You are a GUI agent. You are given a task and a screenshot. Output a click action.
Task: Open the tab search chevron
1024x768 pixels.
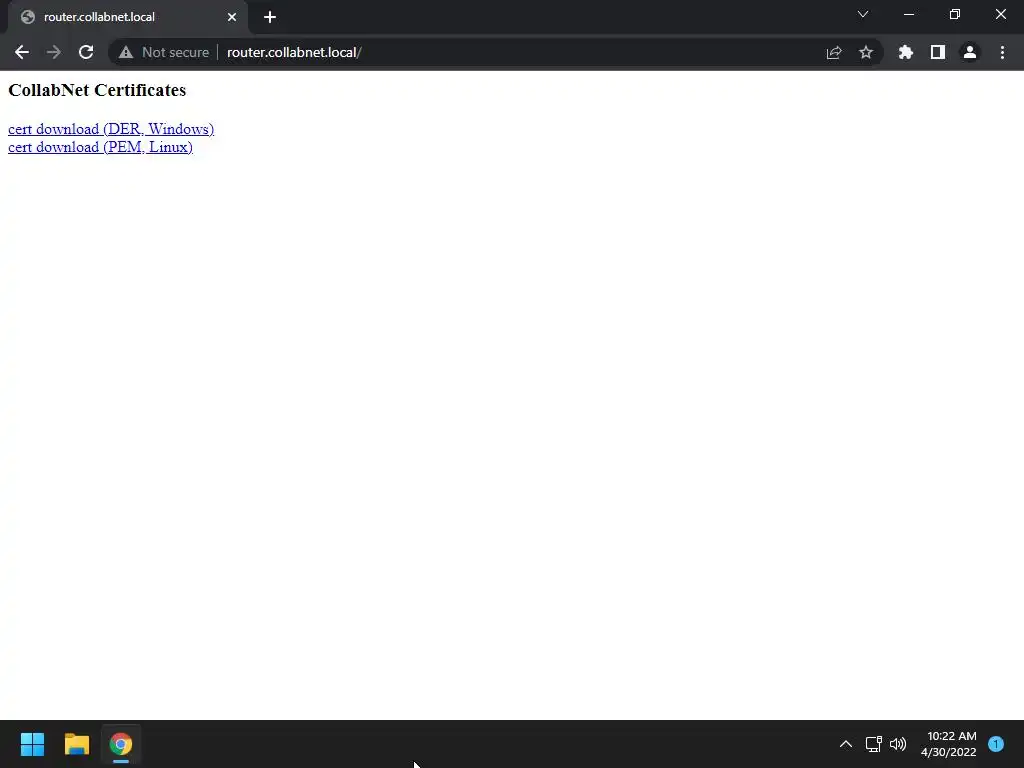coord(863,14)
